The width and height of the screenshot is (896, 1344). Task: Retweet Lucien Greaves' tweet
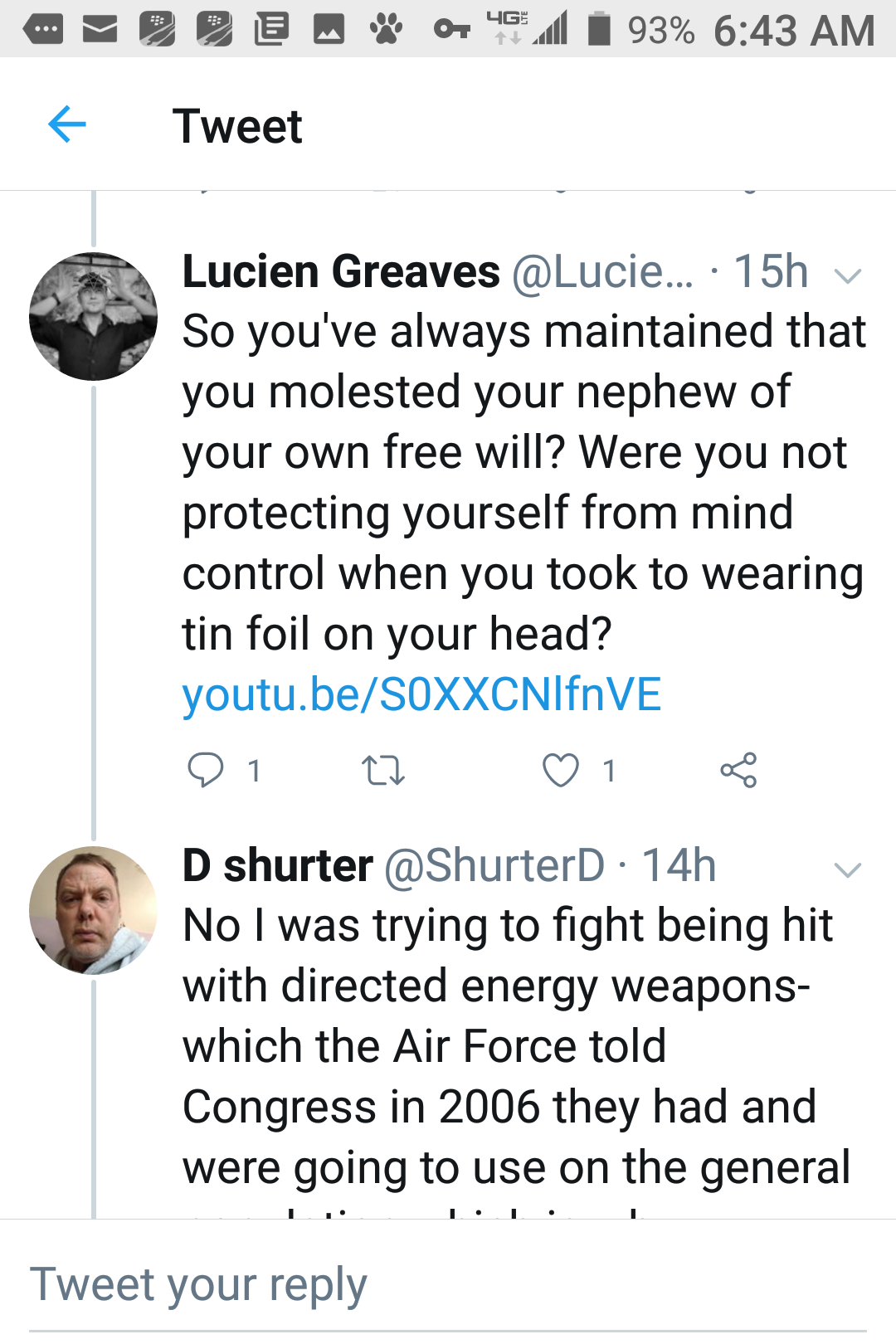tap(383, 771)
